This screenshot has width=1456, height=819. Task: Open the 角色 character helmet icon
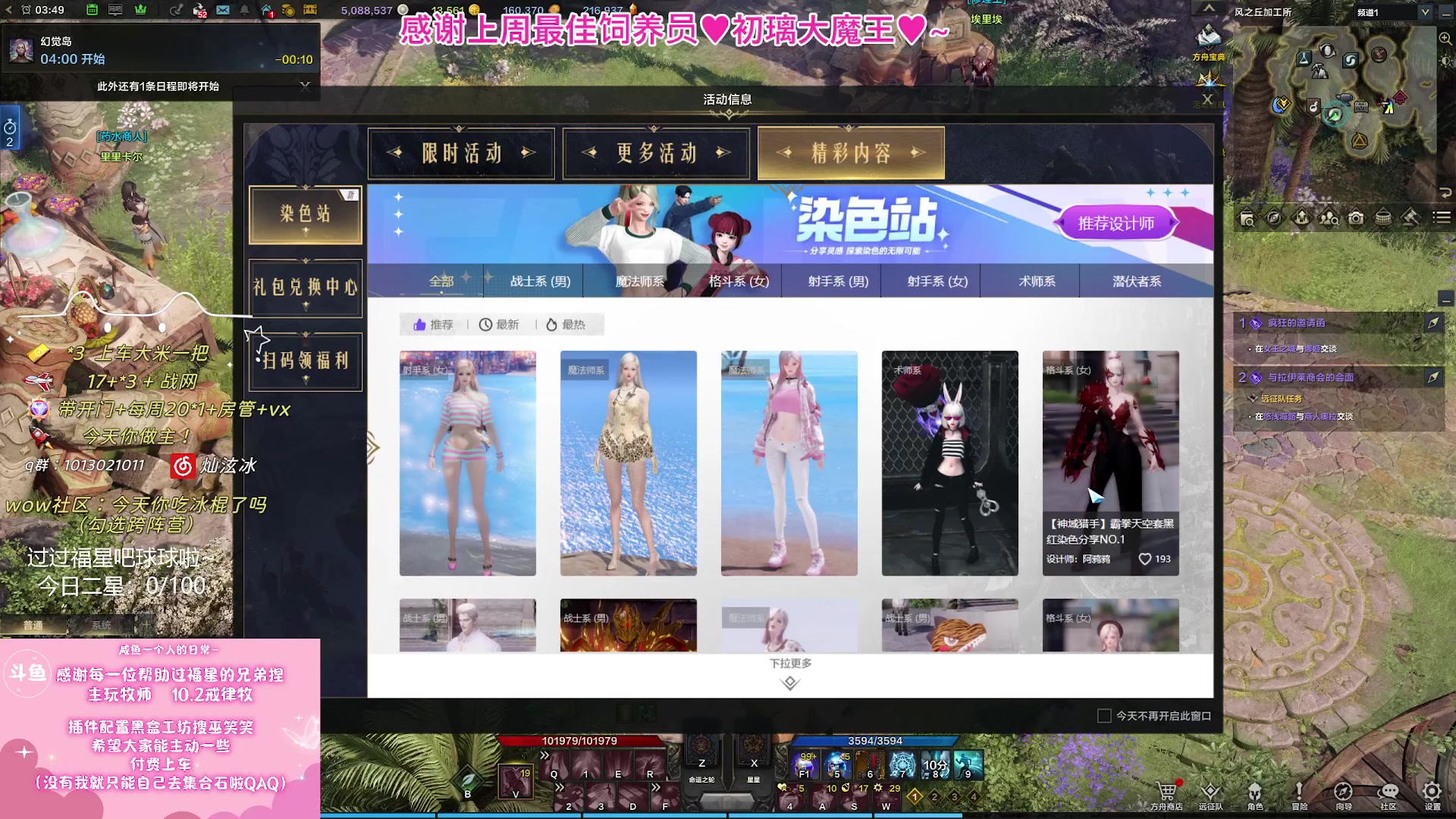click(1256, 791)
